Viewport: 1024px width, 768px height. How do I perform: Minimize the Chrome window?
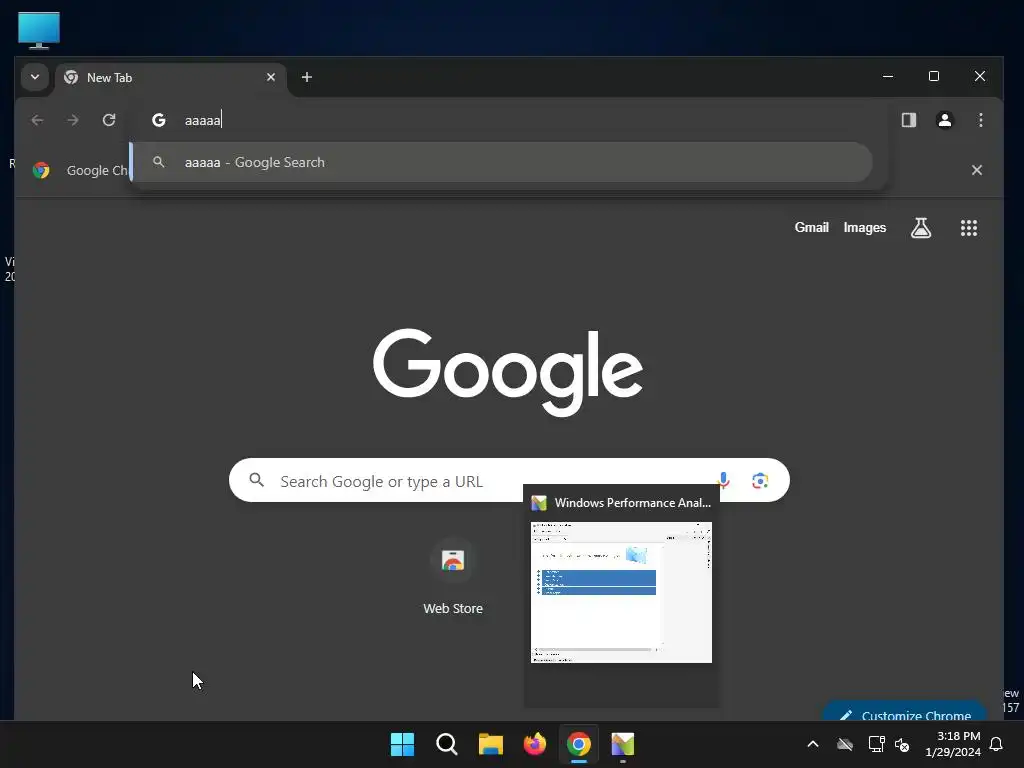tap(888, 76)
